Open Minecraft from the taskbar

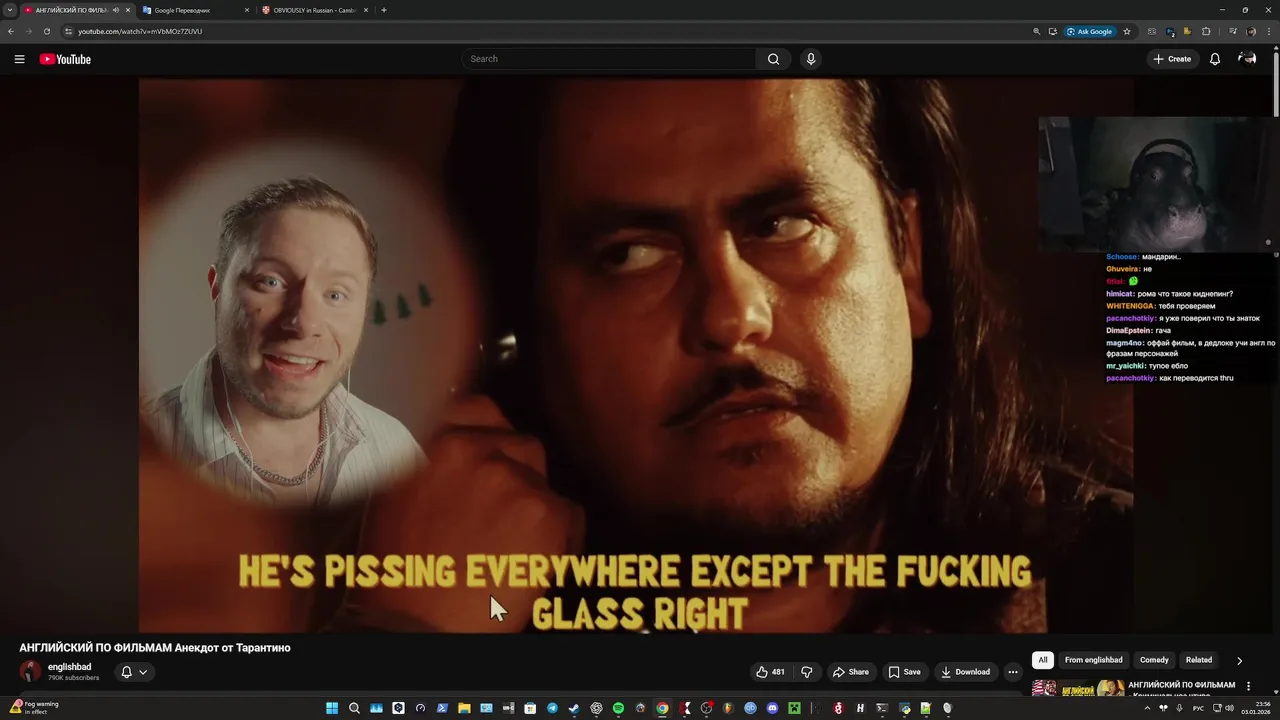click(x=794, y=708)
